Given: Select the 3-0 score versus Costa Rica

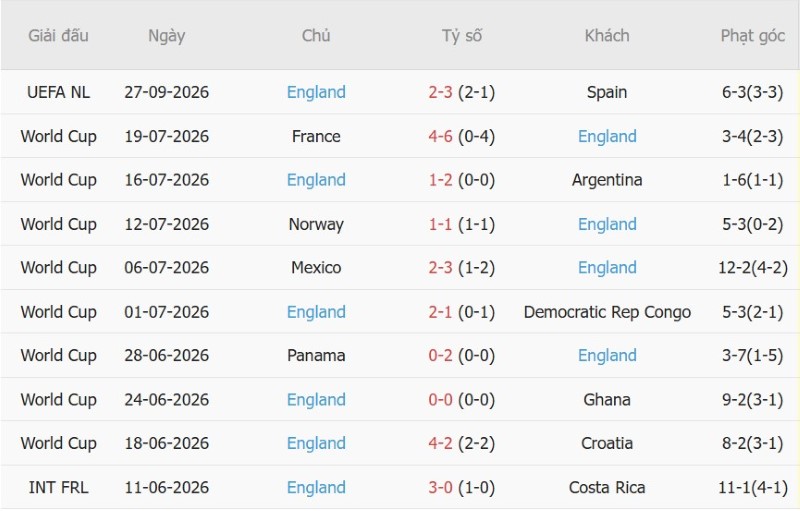Looking at the screenshot, I should [x=440, y=487].
